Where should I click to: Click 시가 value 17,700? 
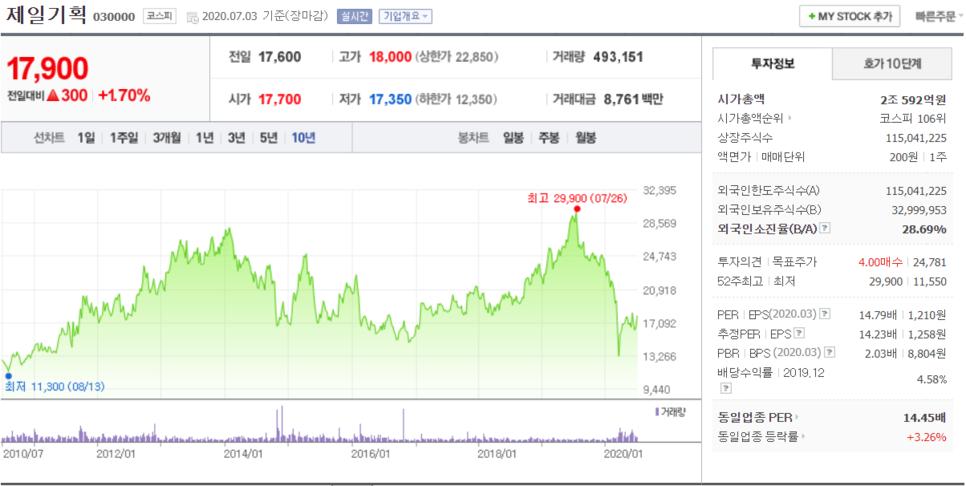click(280, 99)
